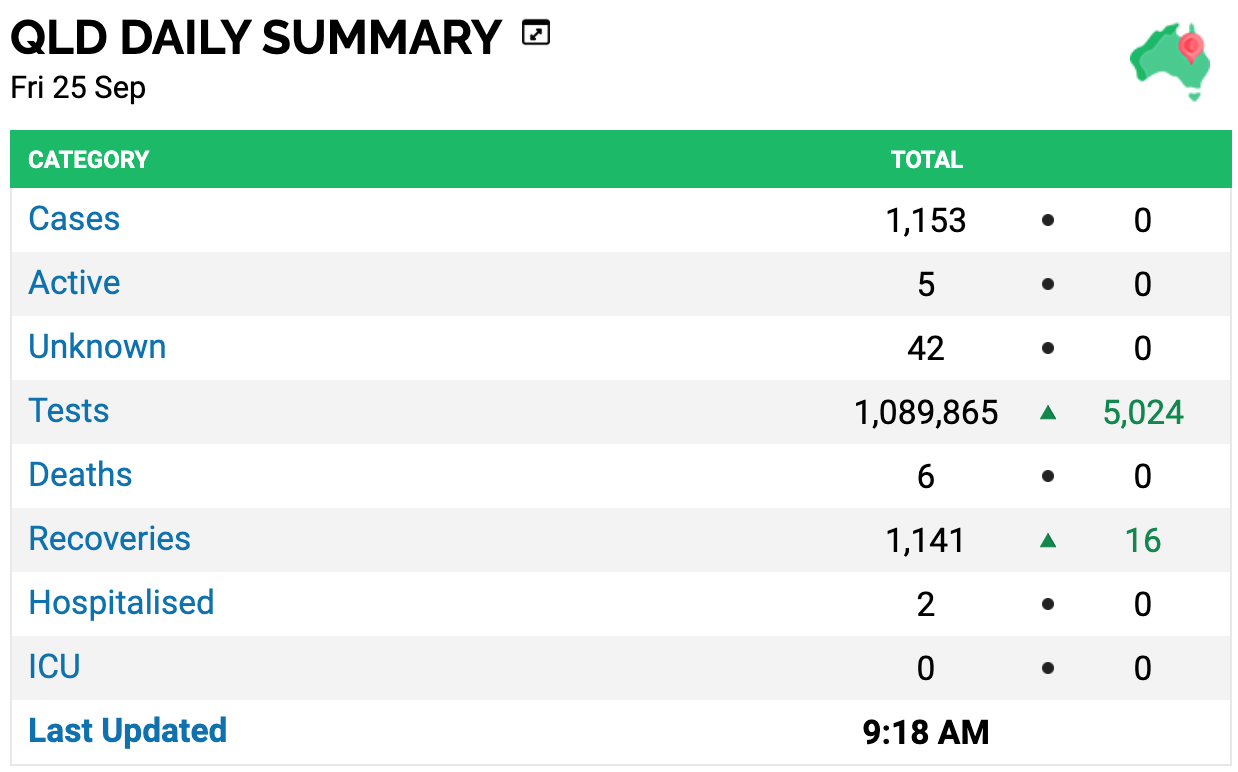The height and width of the screenshot is (772, 1238).
Task: Click the dot indicator in Cases row
Action: tap(1048, 220)
